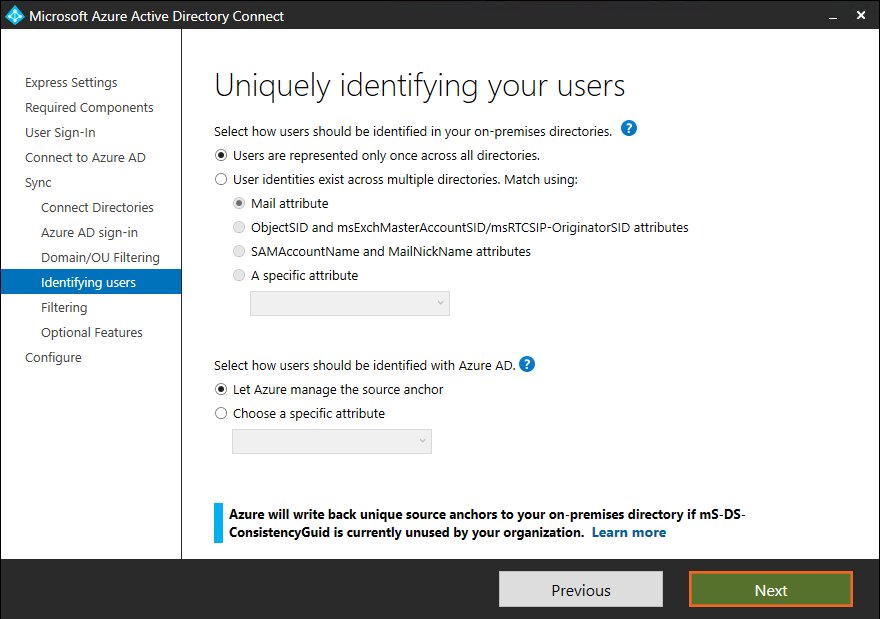Click the Next button
This screenshot has width=880, height=619.
click(770, 590)
